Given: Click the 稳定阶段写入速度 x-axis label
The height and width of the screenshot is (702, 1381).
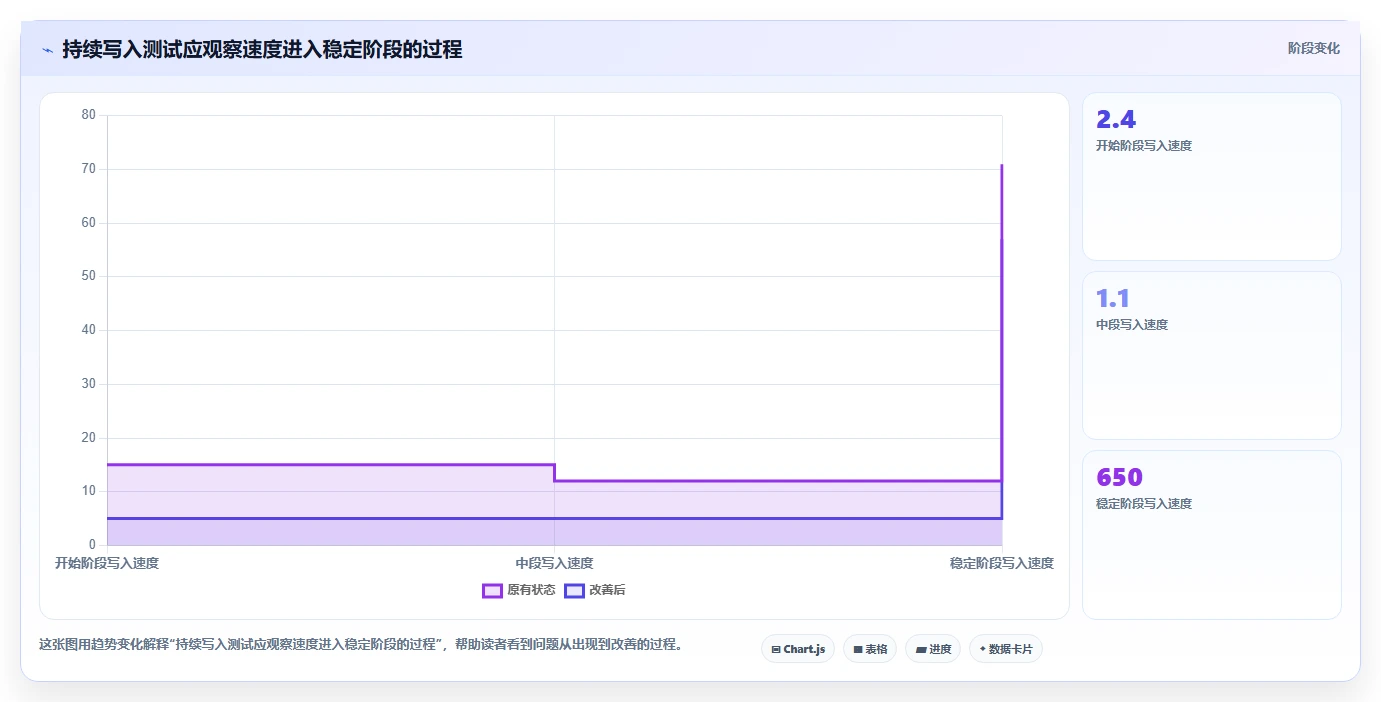Looking at the screenshot, I should coord(1001,563).
